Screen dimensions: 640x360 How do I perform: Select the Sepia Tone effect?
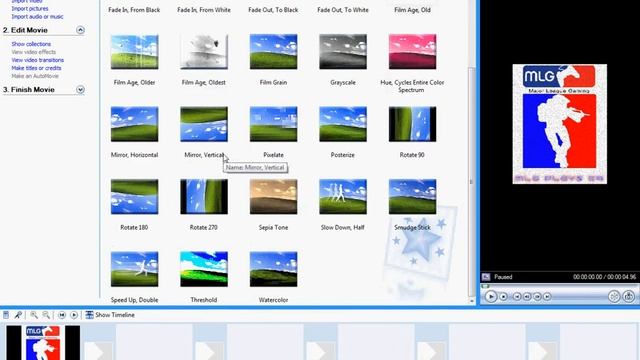[x=273, y=197]
